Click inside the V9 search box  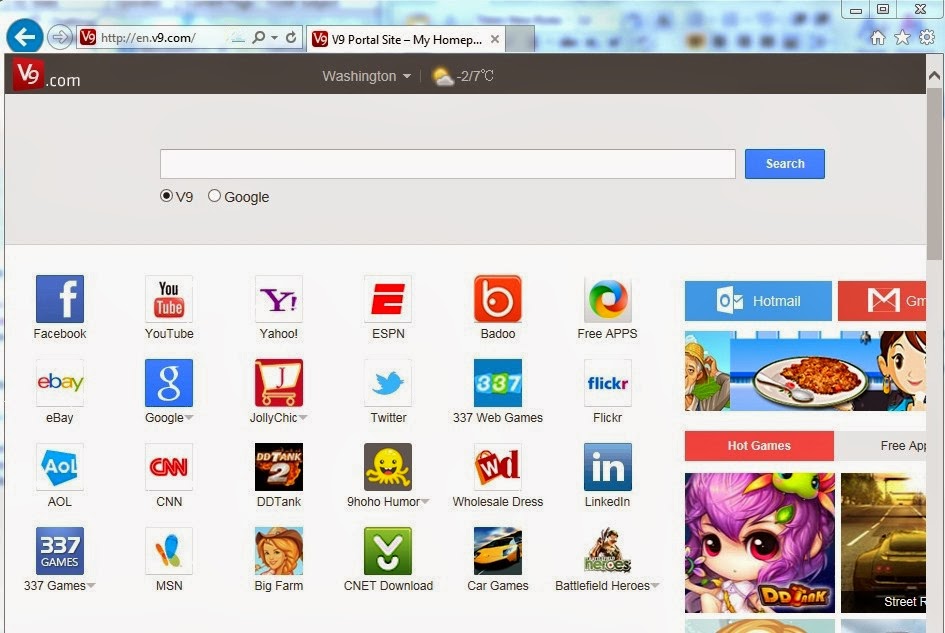click(x=448, y=164)
